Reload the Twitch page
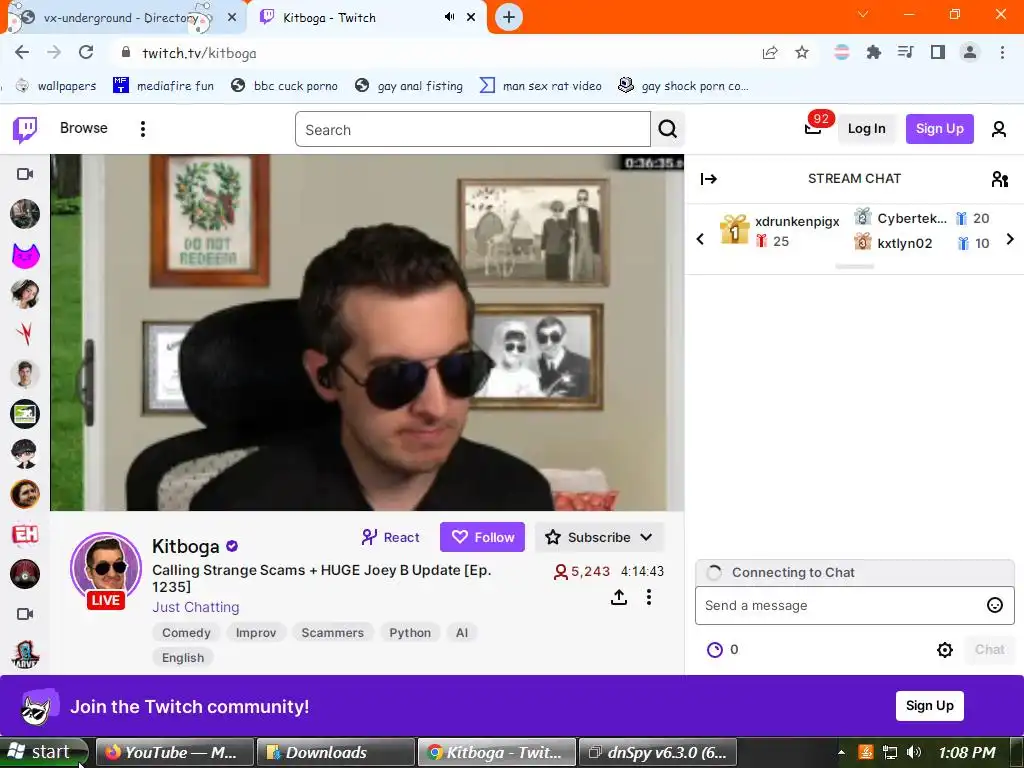 86,53
